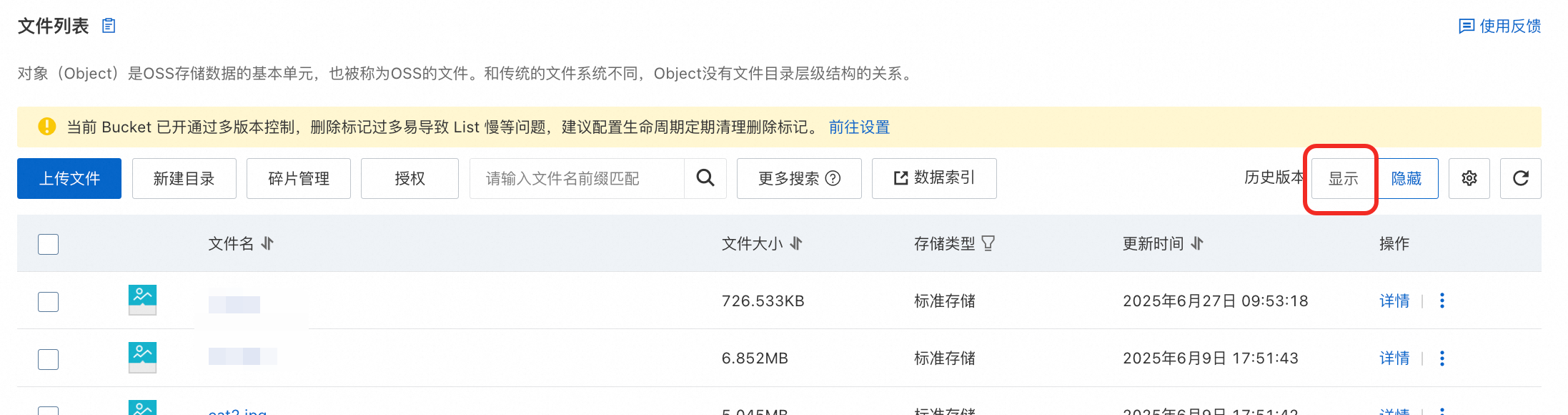Screen dimensions: 1568x415
Task: Check the 6.852MB file row checkbox
Action: (x=48, y=358)
